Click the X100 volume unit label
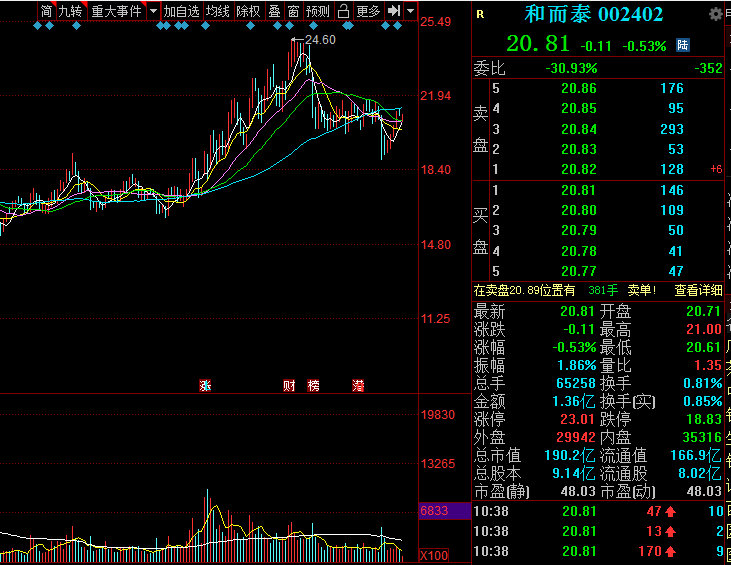This screenshot has height=565, width=731. coord(434,556)
